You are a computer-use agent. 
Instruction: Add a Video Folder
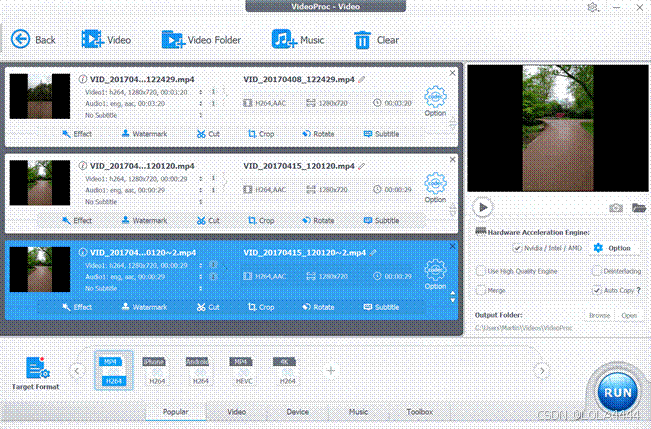(201, 40)
